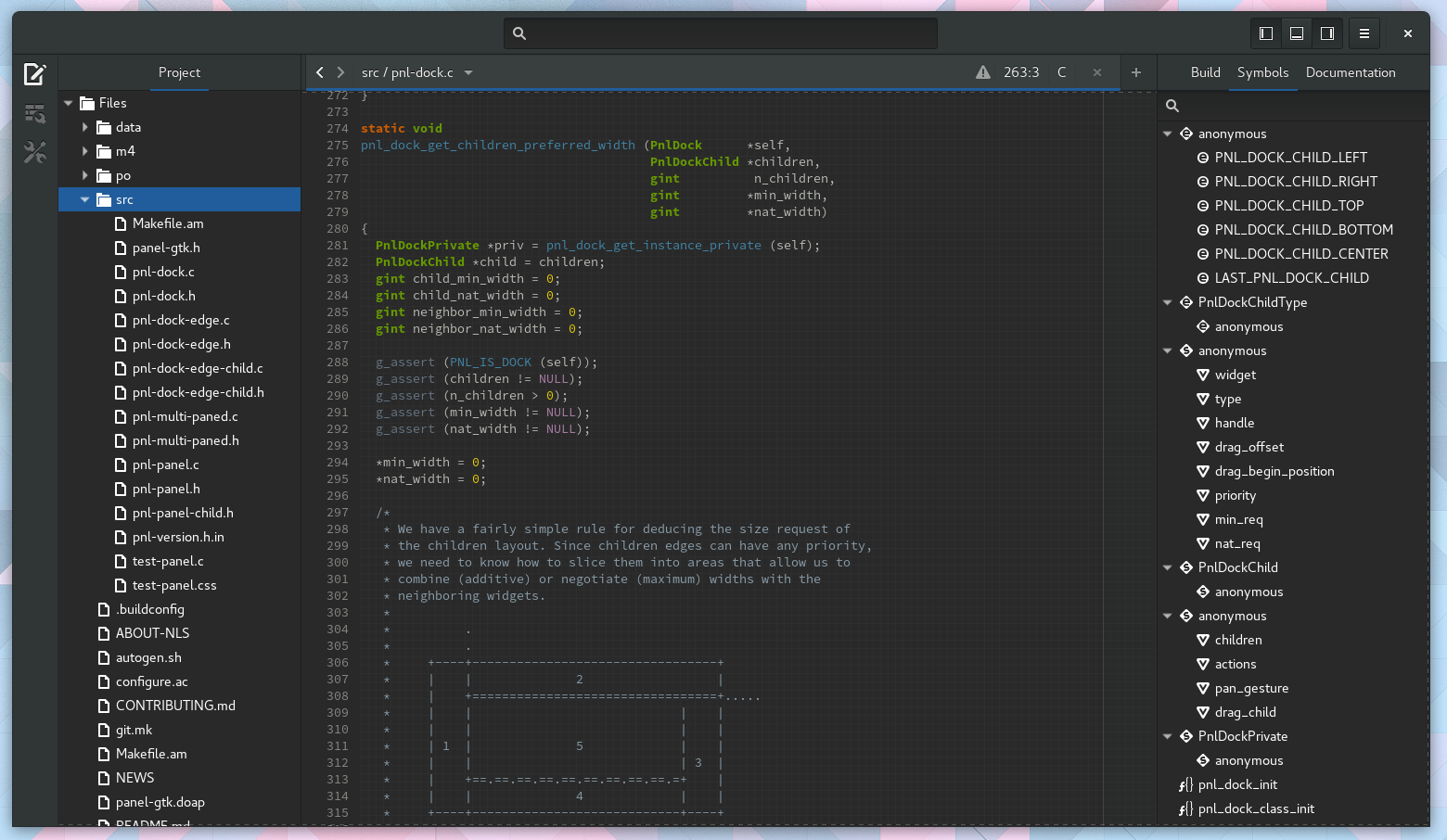Click the back navigation arrow above the editor

pos(319,71)
